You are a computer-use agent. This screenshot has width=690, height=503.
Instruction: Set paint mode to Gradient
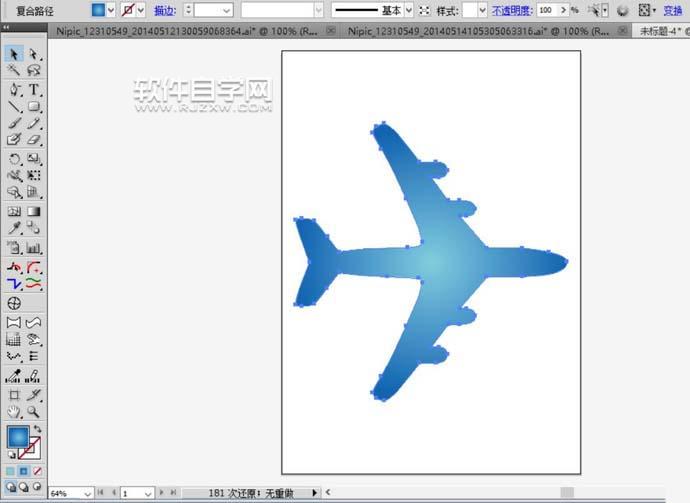click(24, 471)
